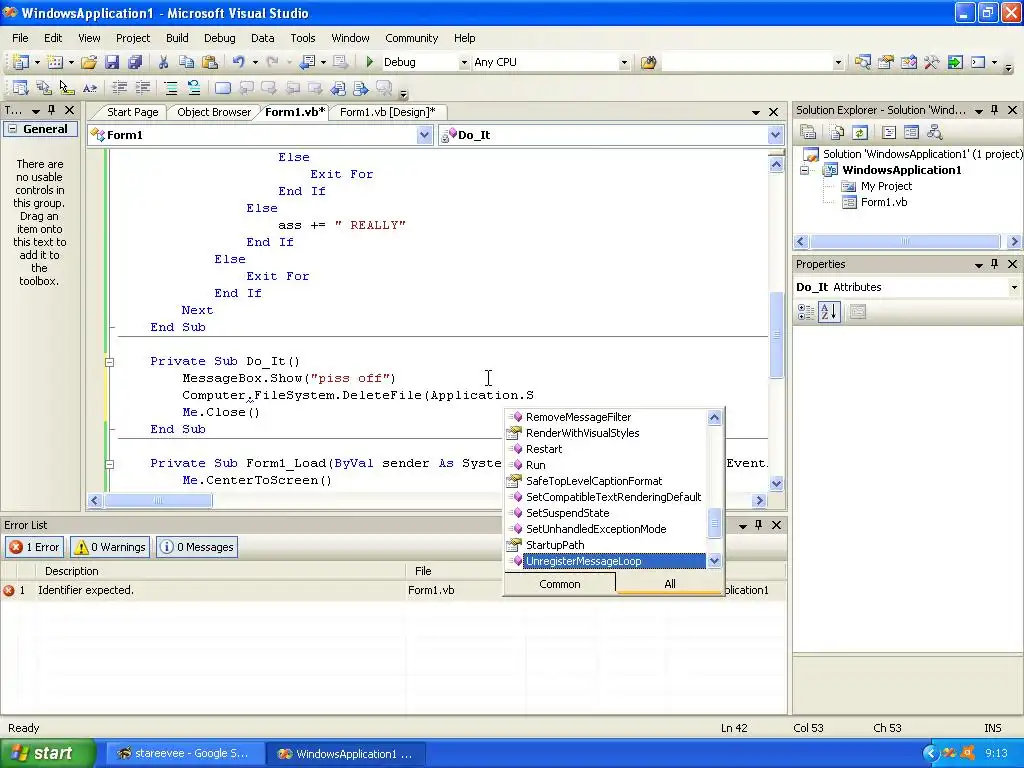Open the Do_It Attributes properties dropdown
This screenshot has width=1024, height=768.
click(x=1014, y=287)
